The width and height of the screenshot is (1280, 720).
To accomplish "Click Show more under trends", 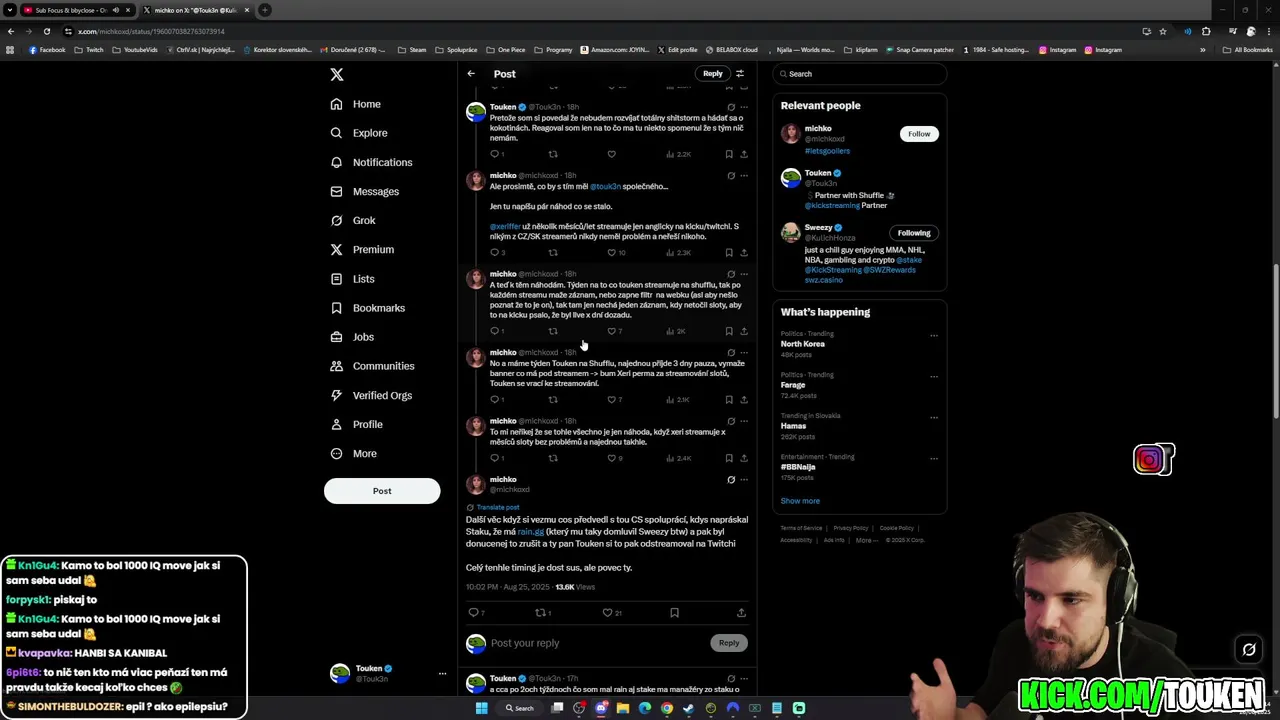I will pos(800,501).
